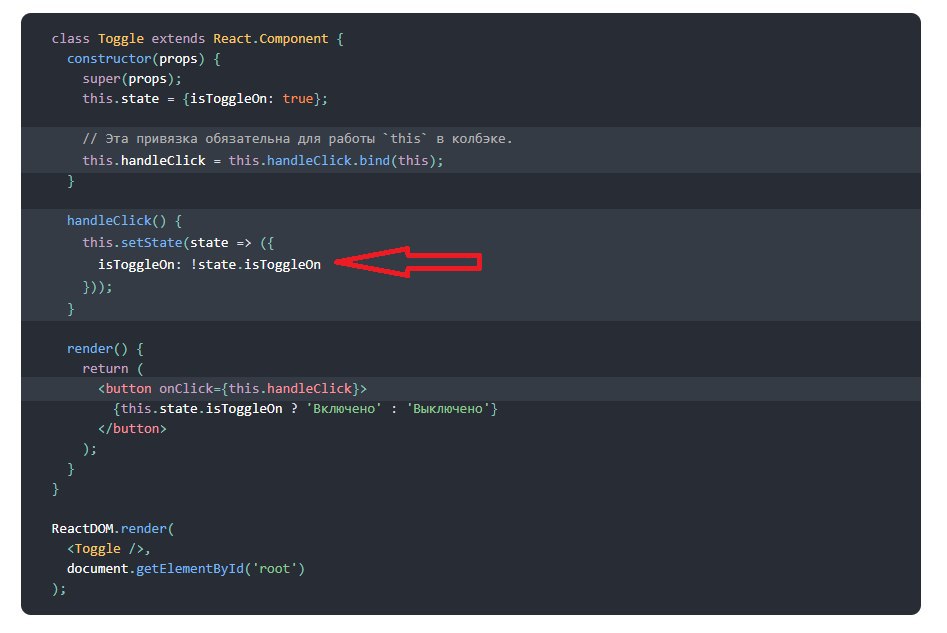Click 'this.state' assignment in the constructor
This screenshot has height=633, width=947.
(121, 98)
